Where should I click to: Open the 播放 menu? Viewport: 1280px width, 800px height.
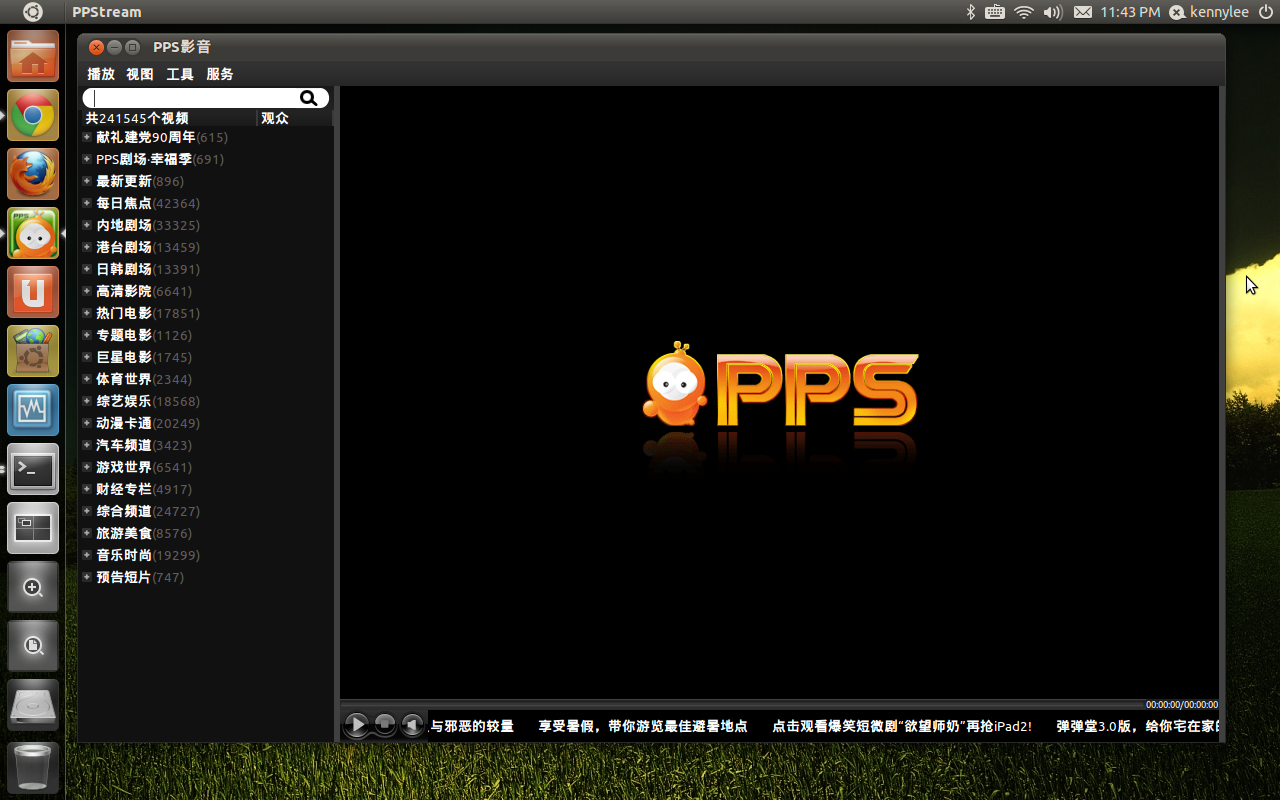[x=101, y=74]
